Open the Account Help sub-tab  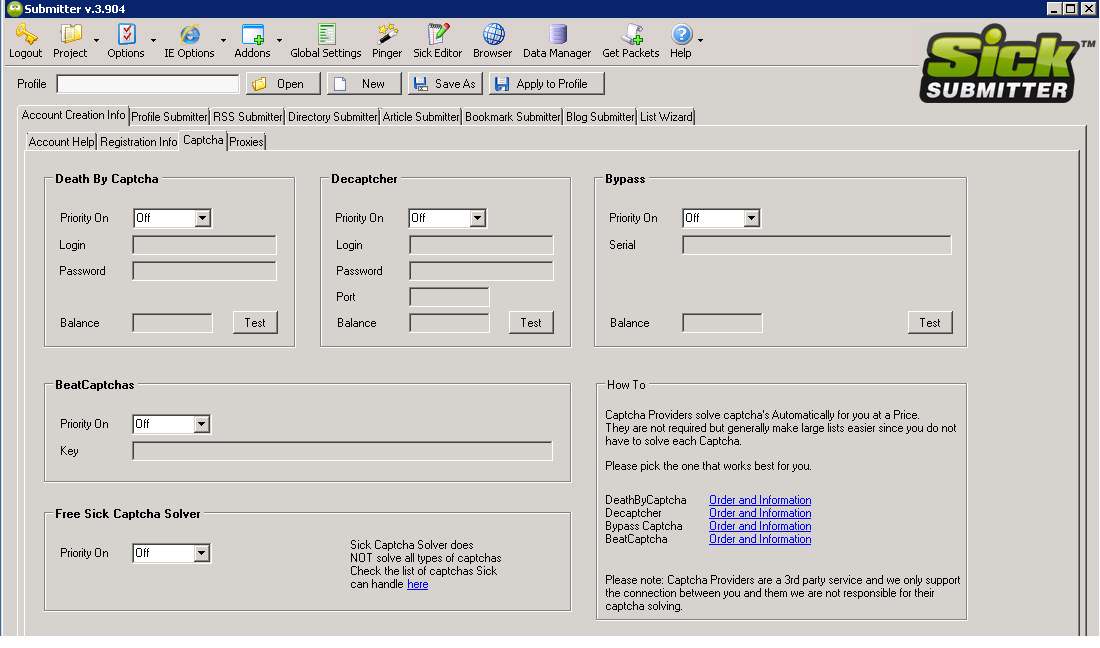61,142
